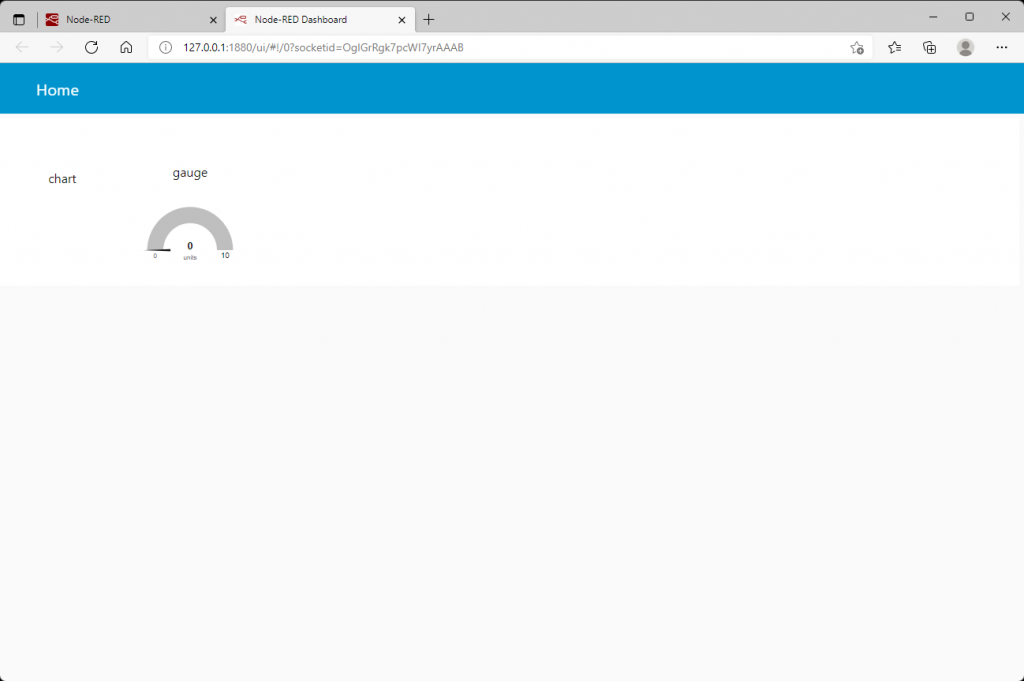The width and height of the screenshot is (1024, 681).
Task: View site information for 127.0.0.1
Action: [166, 48]
